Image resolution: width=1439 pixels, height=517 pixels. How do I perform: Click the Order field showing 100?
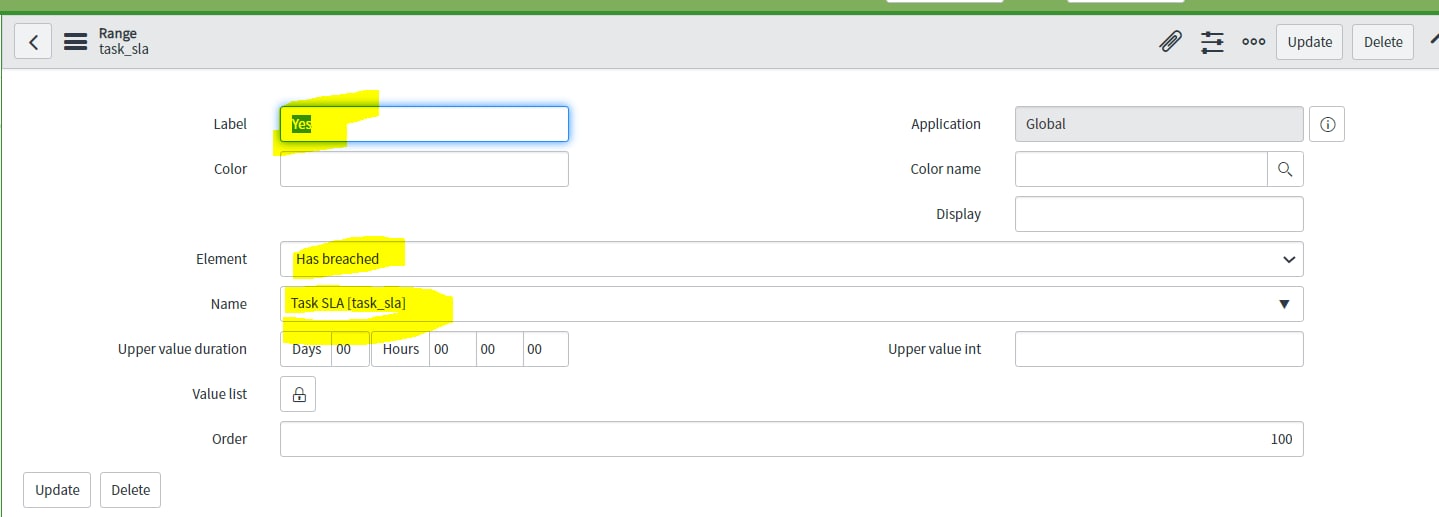click(x=792, y=439)
